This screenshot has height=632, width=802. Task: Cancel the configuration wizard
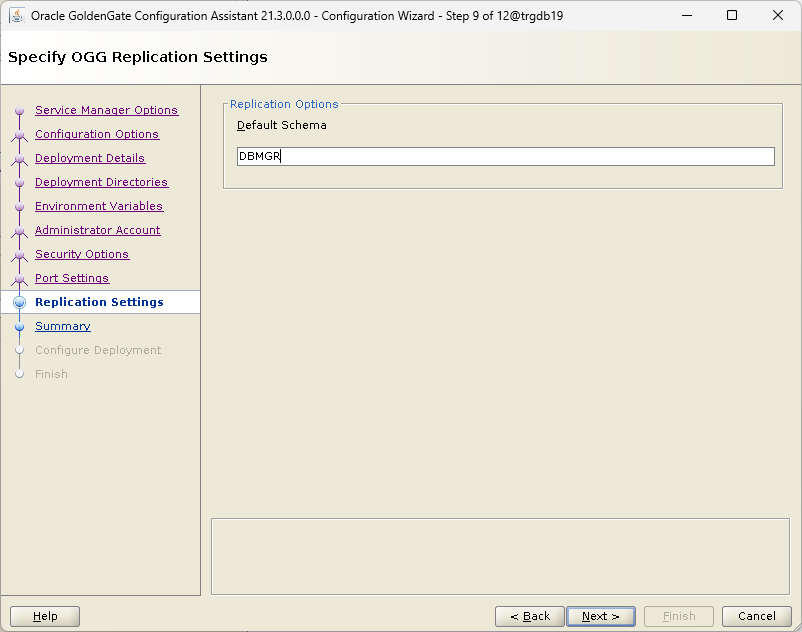coord(756,616)
